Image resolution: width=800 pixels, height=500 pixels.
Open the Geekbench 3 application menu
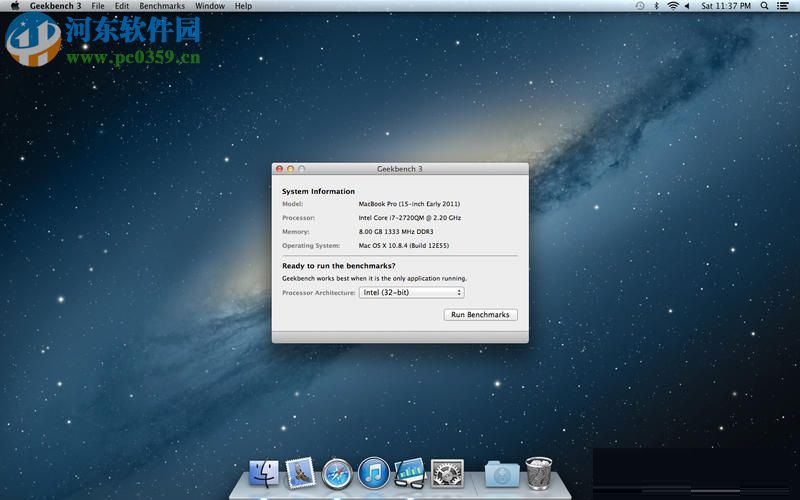55,6
